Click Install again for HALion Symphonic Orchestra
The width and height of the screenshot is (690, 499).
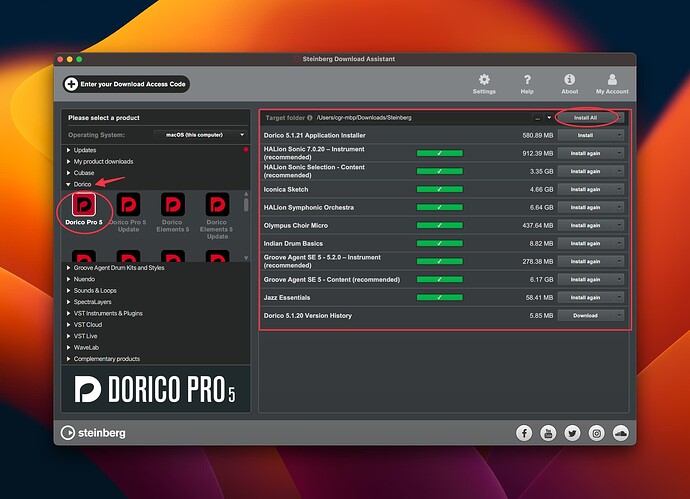coord(585,207)
